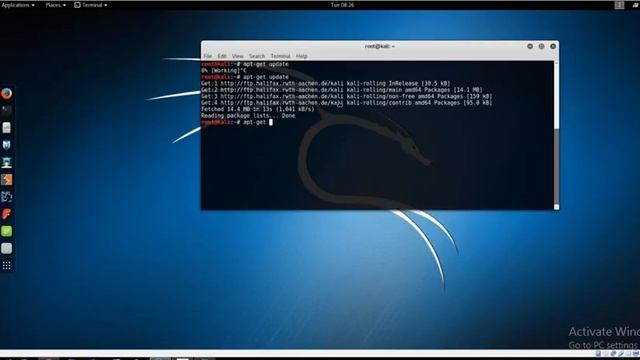The width and height of the screenshot is (640, 360).
Task: Click the Get:4 contrib Packages line
Action: [347, 103]
